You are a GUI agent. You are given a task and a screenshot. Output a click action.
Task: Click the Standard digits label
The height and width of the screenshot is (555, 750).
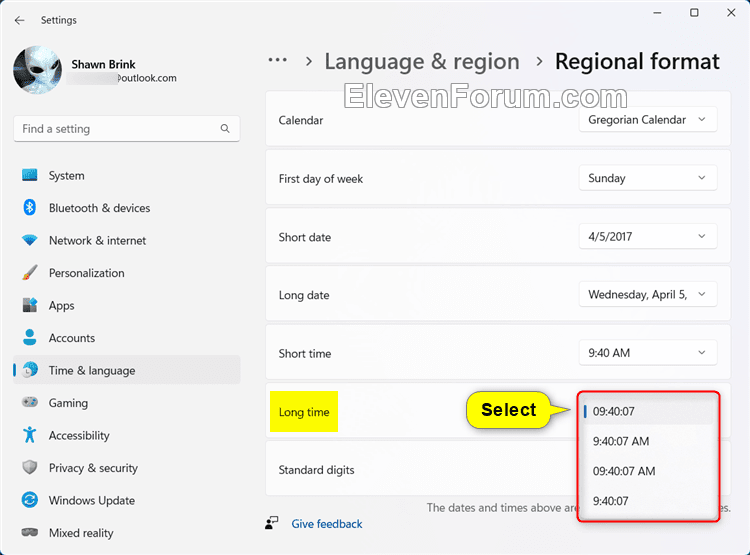pyautogui.click(x=316, y=470)
